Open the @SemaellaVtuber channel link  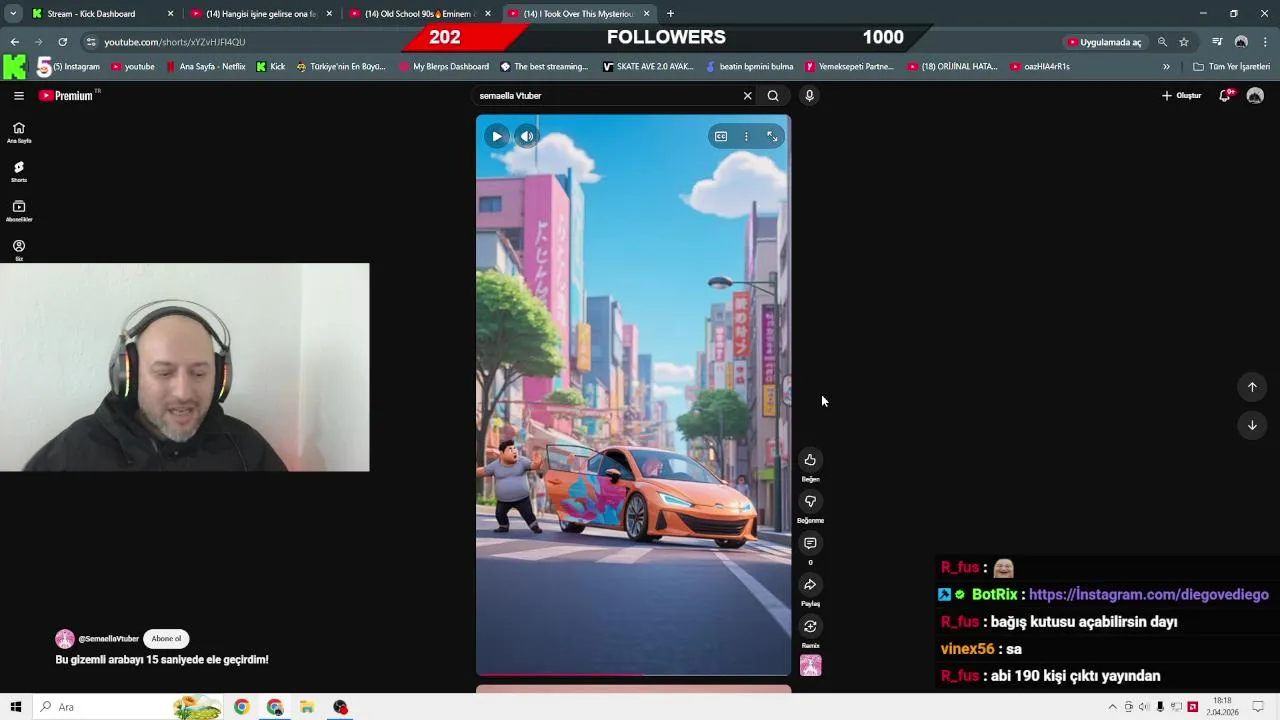point(108,639)
